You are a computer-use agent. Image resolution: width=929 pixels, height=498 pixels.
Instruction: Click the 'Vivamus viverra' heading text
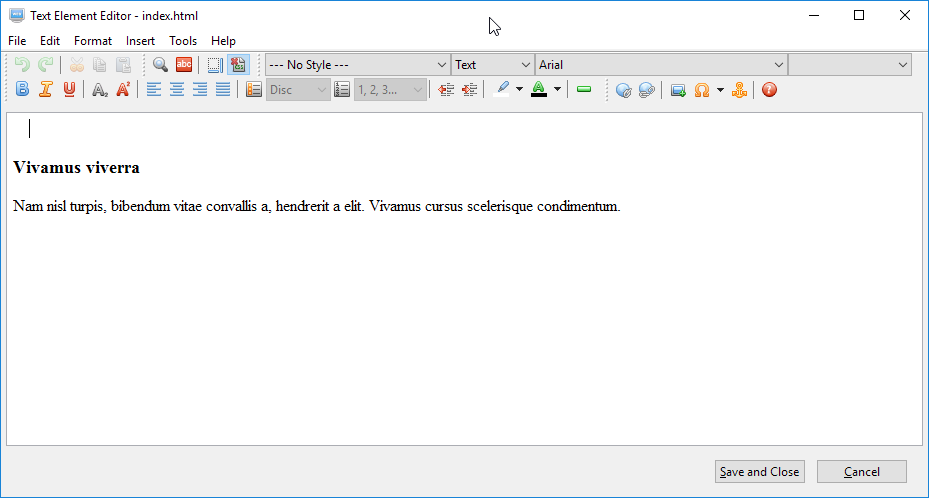[76, 168]
